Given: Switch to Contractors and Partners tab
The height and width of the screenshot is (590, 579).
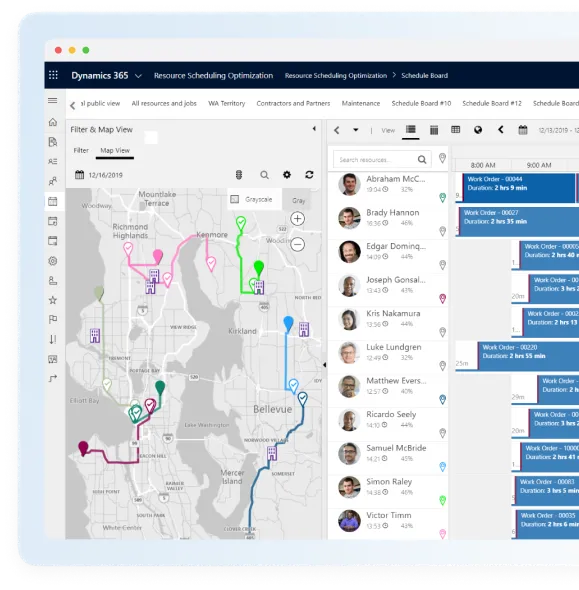Looking at the screenshot, I should pos(293,103).
